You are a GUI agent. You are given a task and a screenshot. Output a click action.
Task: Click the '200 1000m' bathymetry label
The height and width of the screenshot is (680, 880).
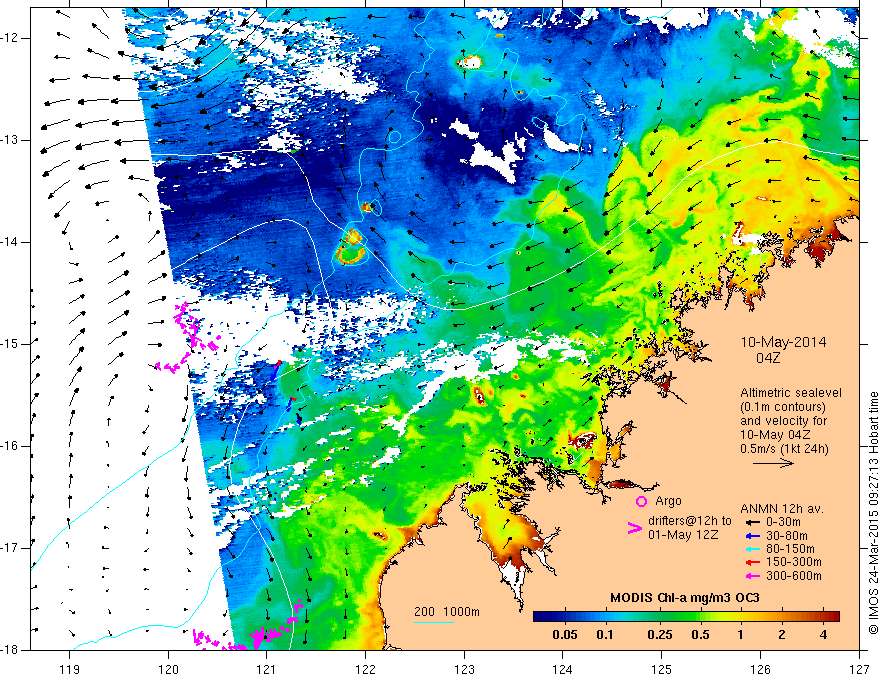click(447, 612)
